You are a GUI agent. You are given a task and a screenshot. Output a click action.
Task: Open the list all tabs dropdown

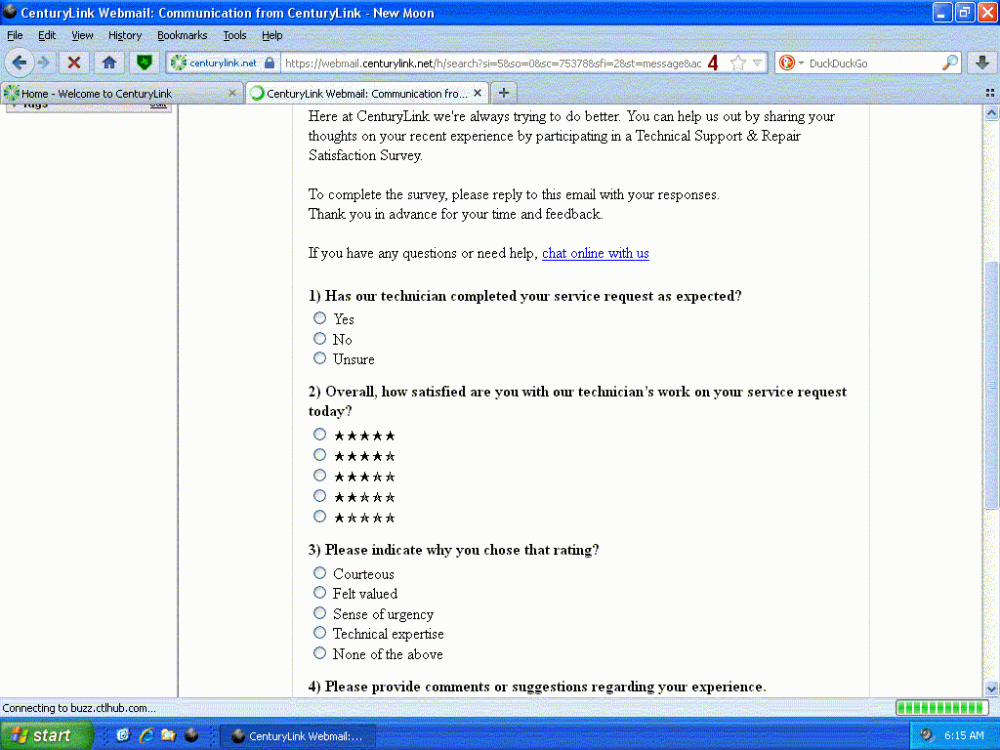click(x=989, y=93)
